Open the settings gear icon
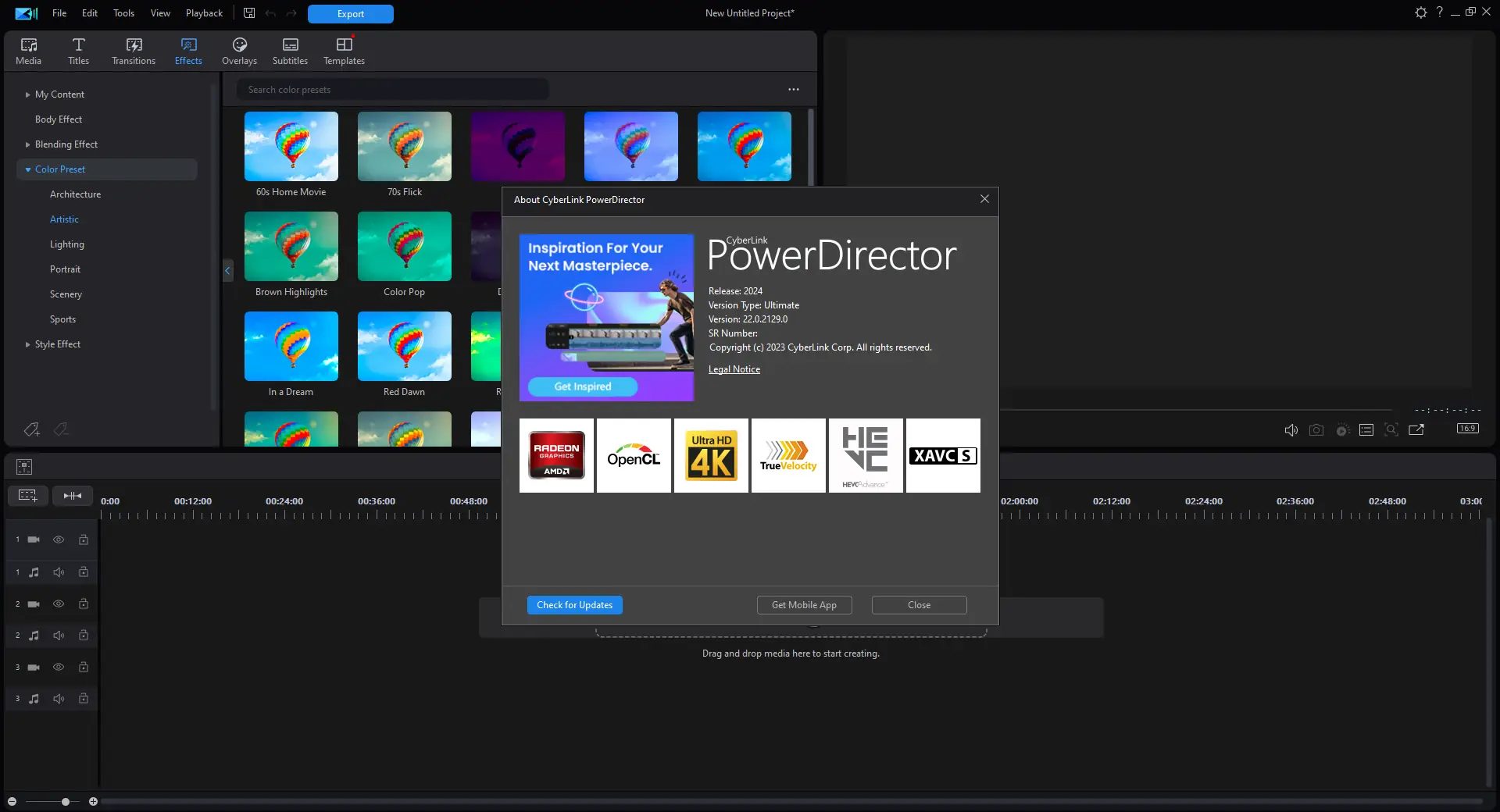Image resolution: width=1500 pixels, height=812 pixels. pos(1420,12)
